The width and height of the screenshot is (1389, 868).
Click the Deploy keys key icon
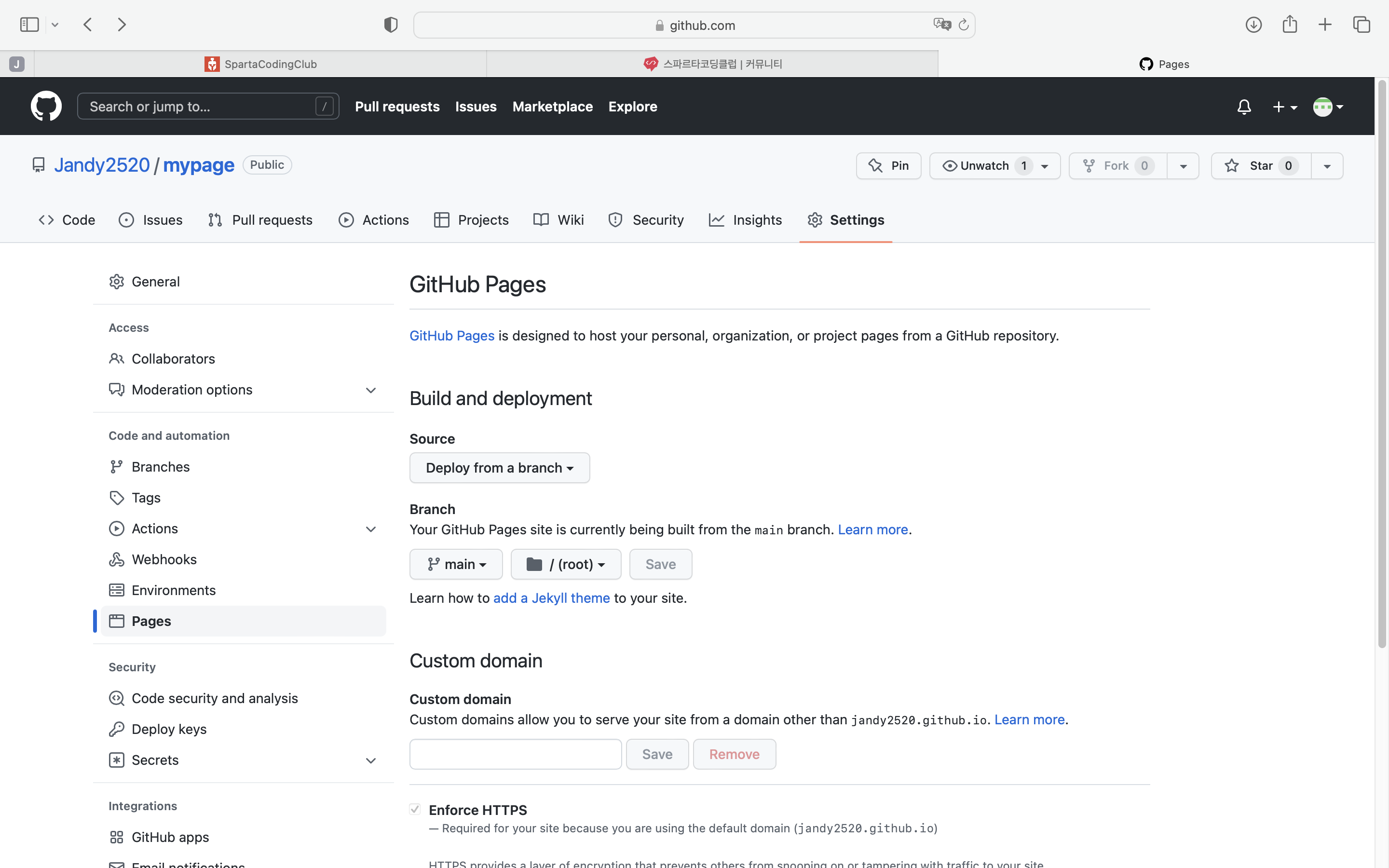coord(117,729)
